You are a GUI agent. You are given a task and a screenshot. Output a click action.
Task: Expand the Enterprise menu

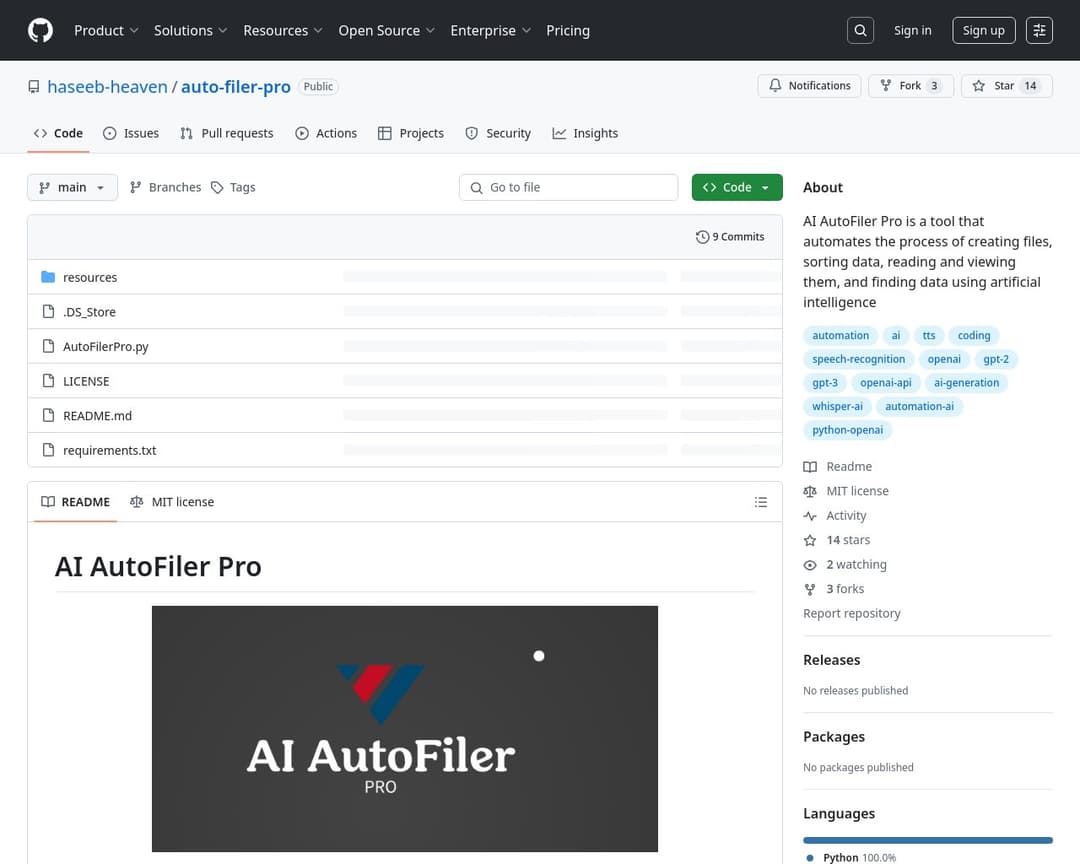[490, 30]
